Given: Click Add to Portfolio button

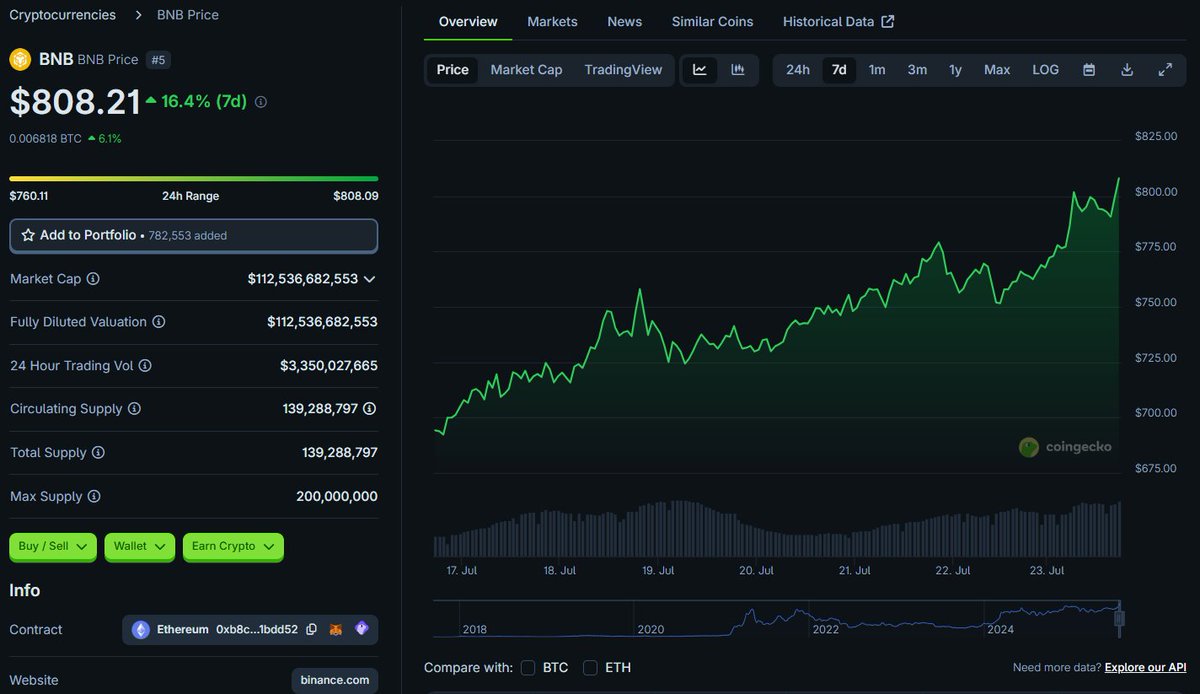Looking at the screenshot, I should [x=194, y=236].
